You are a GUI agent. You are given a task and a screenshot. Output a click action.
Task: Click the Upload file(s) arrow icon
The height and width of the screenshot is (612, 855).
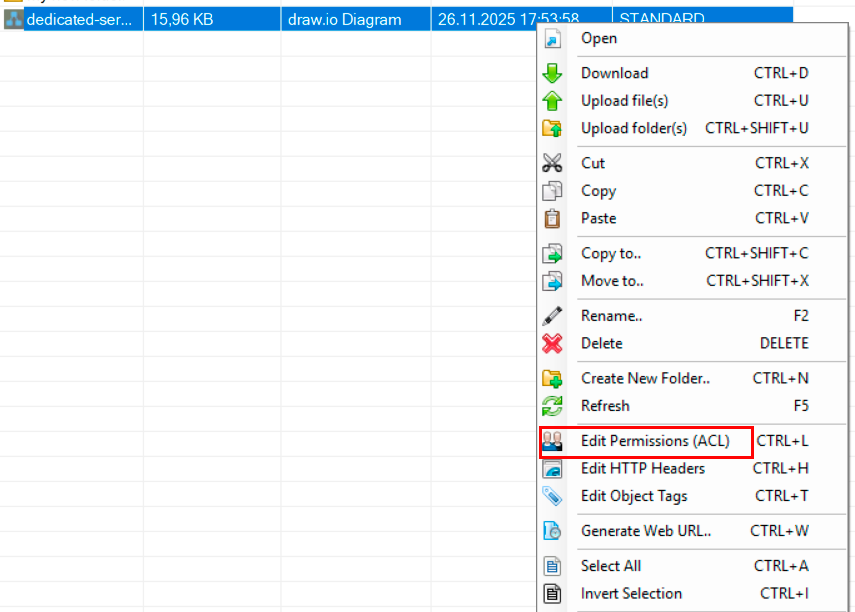pyautogui.click(x=552, y=101)
